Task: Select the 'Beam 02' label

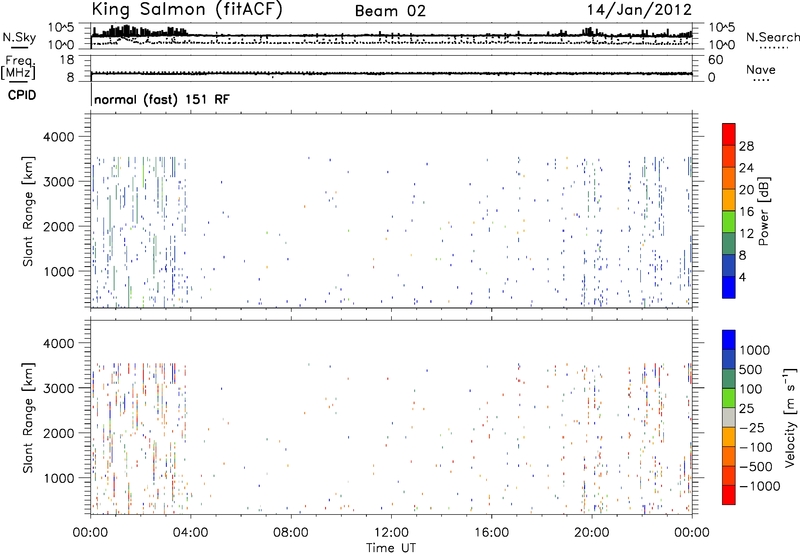Action: [390, 11]
